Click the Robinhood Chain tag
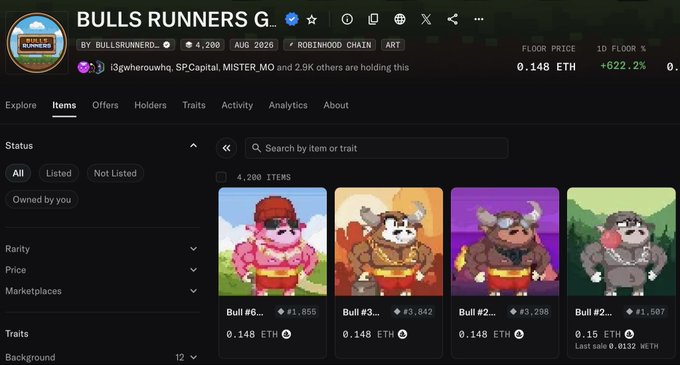The image size is (680, 365). 330,45
